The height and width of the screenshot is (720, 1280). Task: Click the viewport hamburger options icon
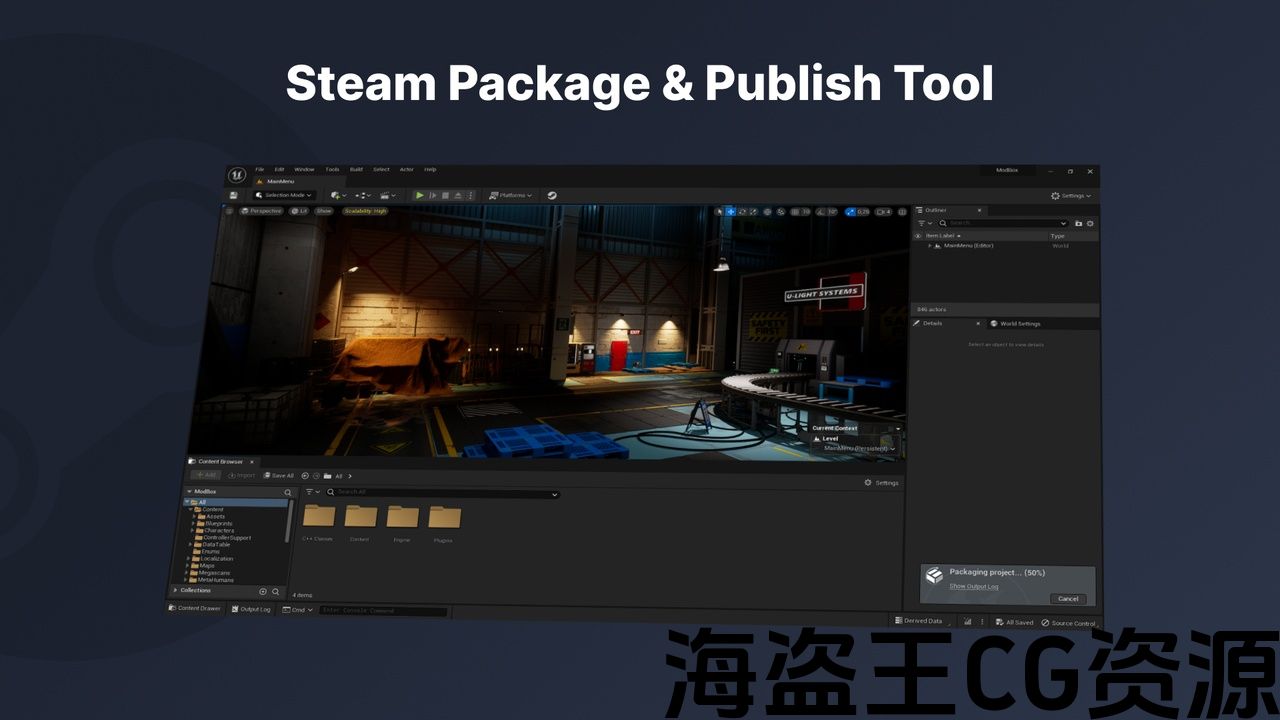coord(229,211)
